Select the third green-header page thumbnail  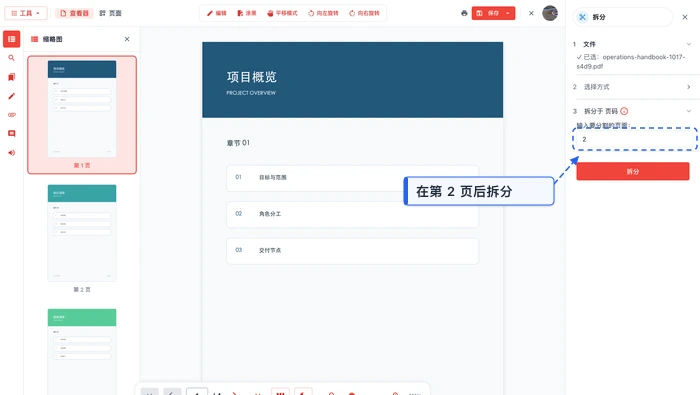point(82,352)
